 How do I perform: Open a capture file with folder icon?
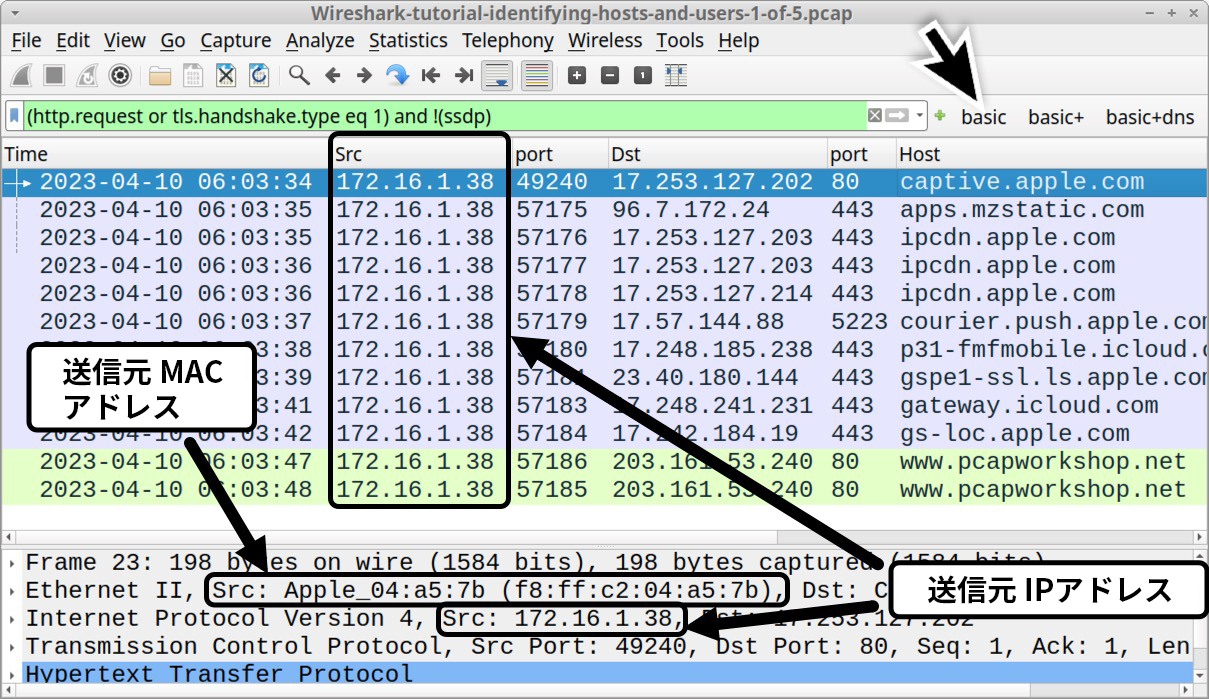point(160,75)
